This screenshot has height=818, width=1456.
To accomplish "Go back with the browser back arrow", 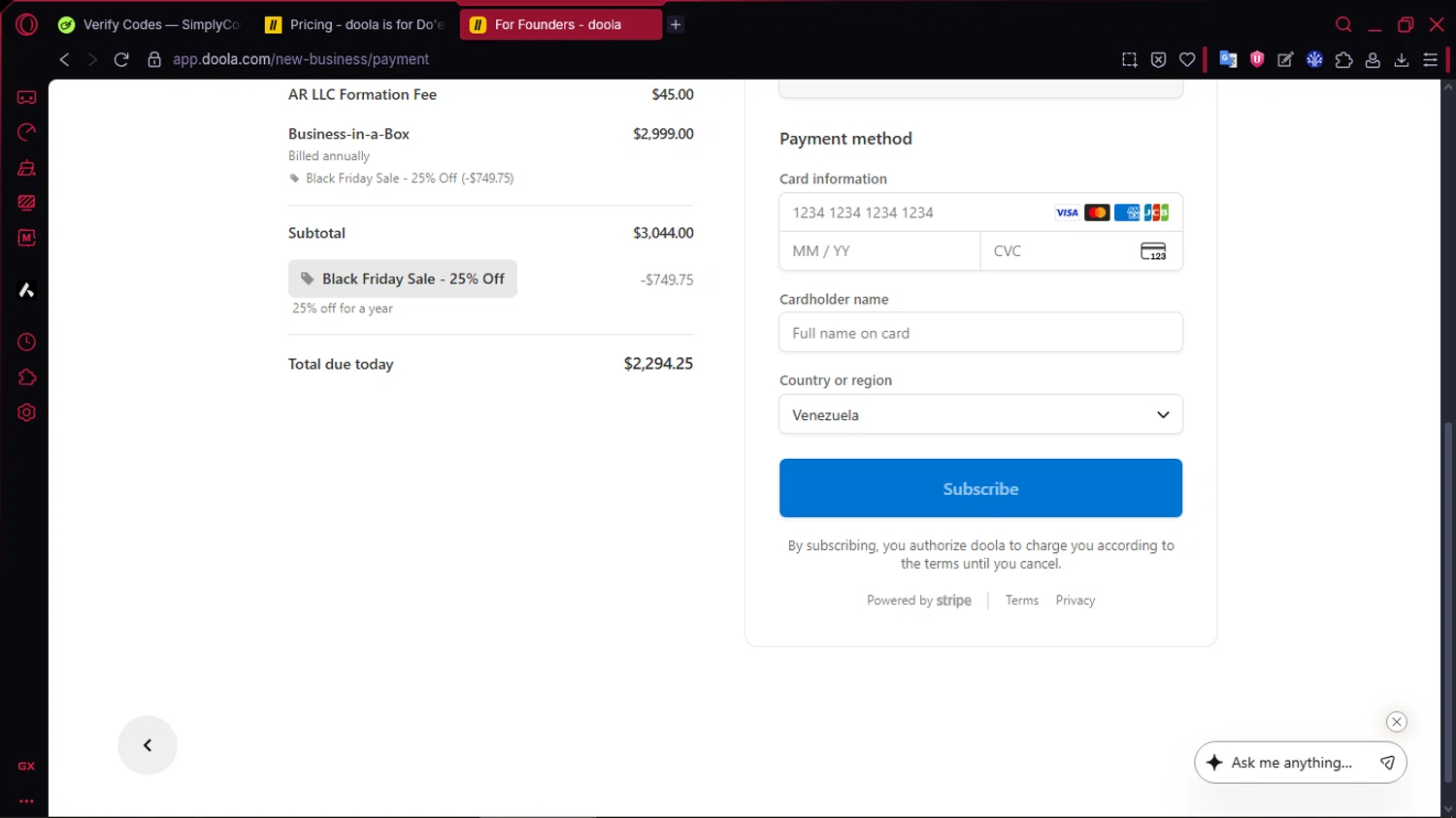I will pyautogui.click(x=64, y=59).
